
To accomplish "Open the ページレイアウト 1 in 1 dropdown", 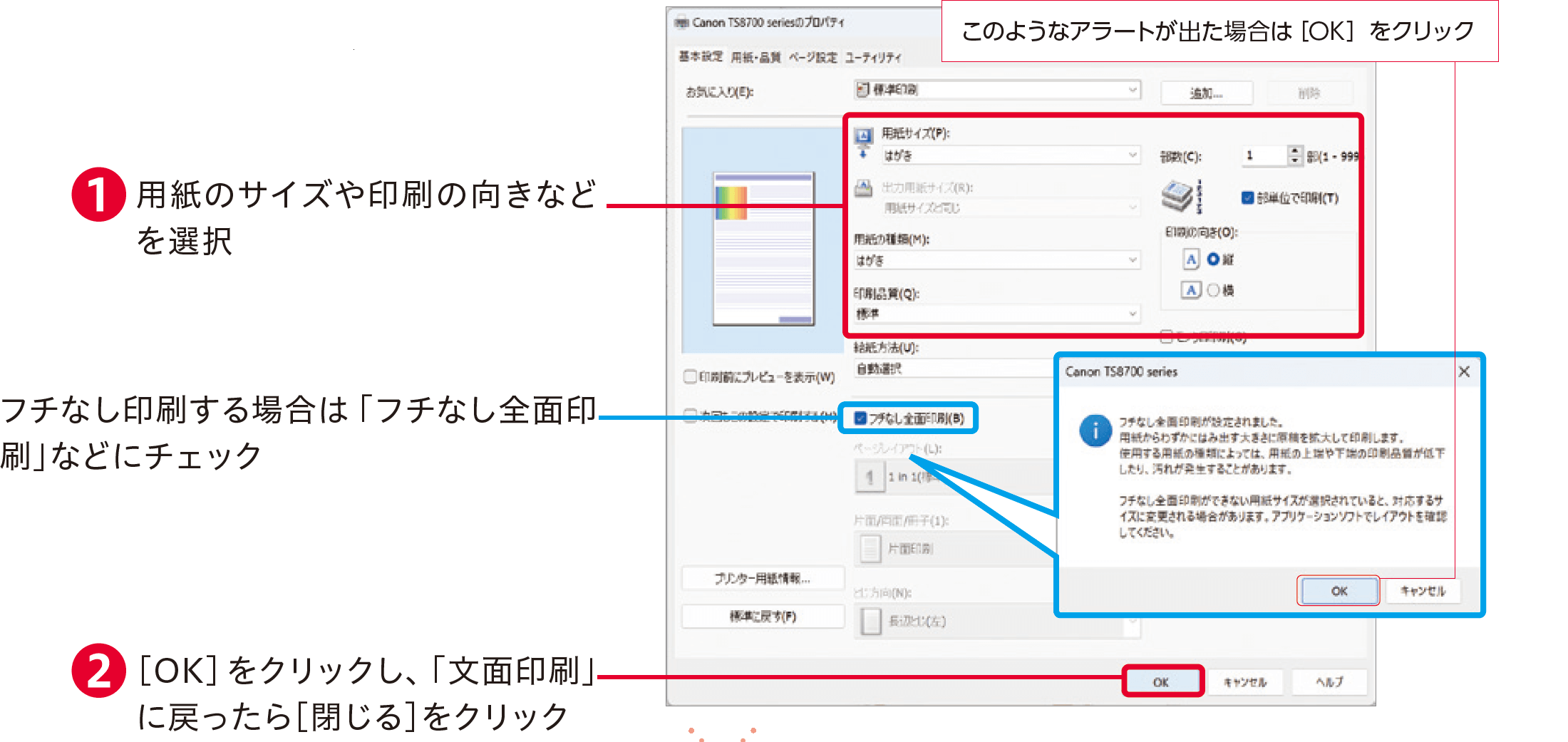I will point(954,477).
